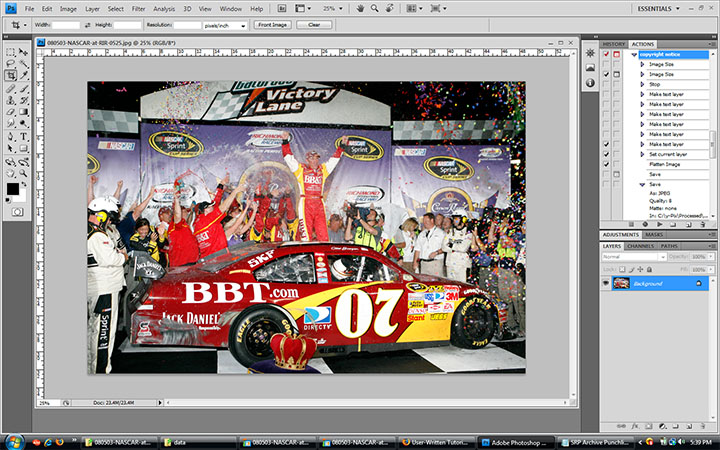Screen dimensions: 720x450
Task: Select the Eraser tool
Action: tap(11, 112)
